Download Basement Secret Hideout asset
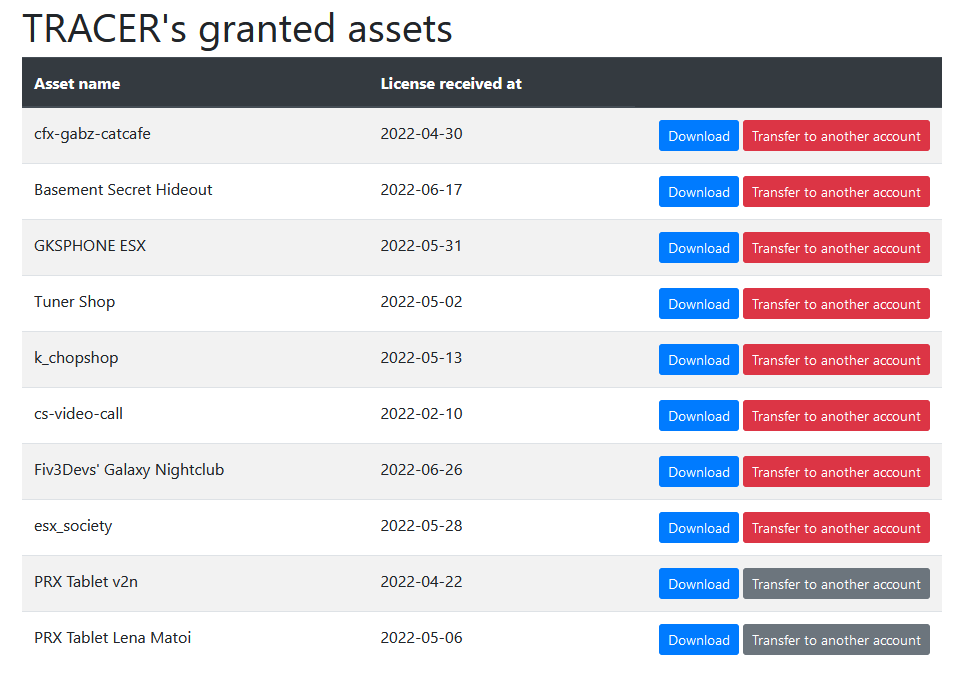 pyautogui.click(x=699, y=192)
